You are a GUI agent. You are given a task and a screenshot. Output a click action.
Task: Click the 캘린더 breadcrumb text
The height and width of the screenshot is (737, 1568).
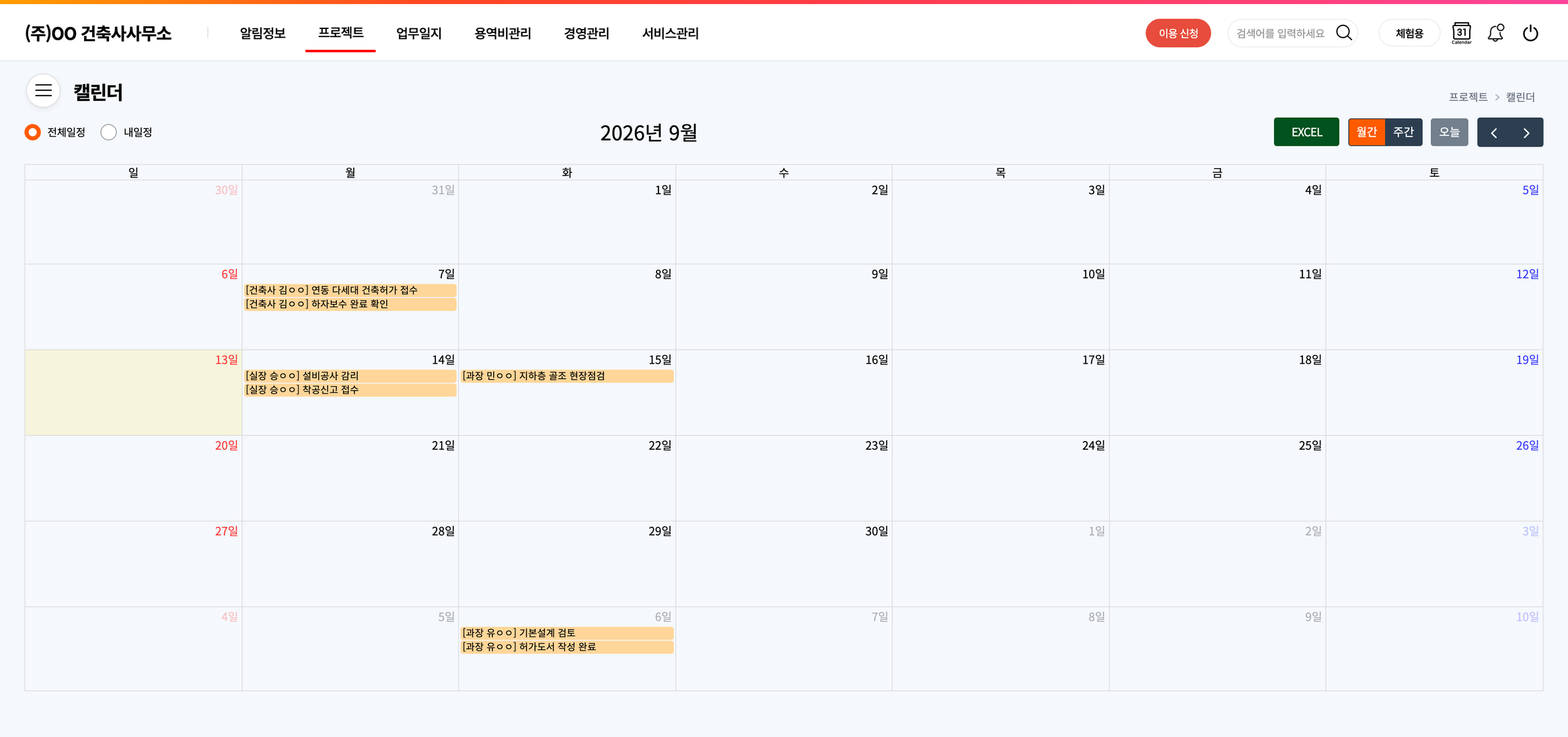(1520, 97)
